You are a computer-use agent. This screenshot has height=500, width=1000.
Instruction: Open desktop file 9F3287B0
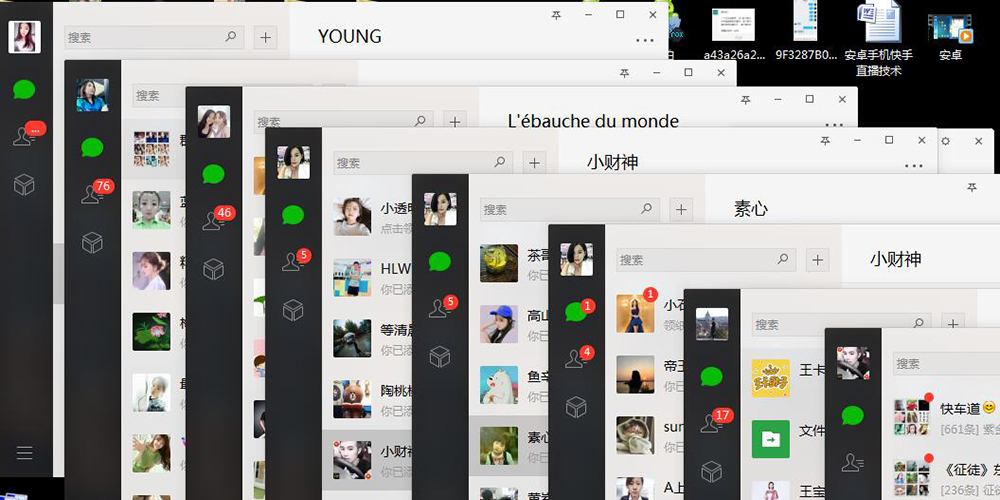(x=805, y=32)
